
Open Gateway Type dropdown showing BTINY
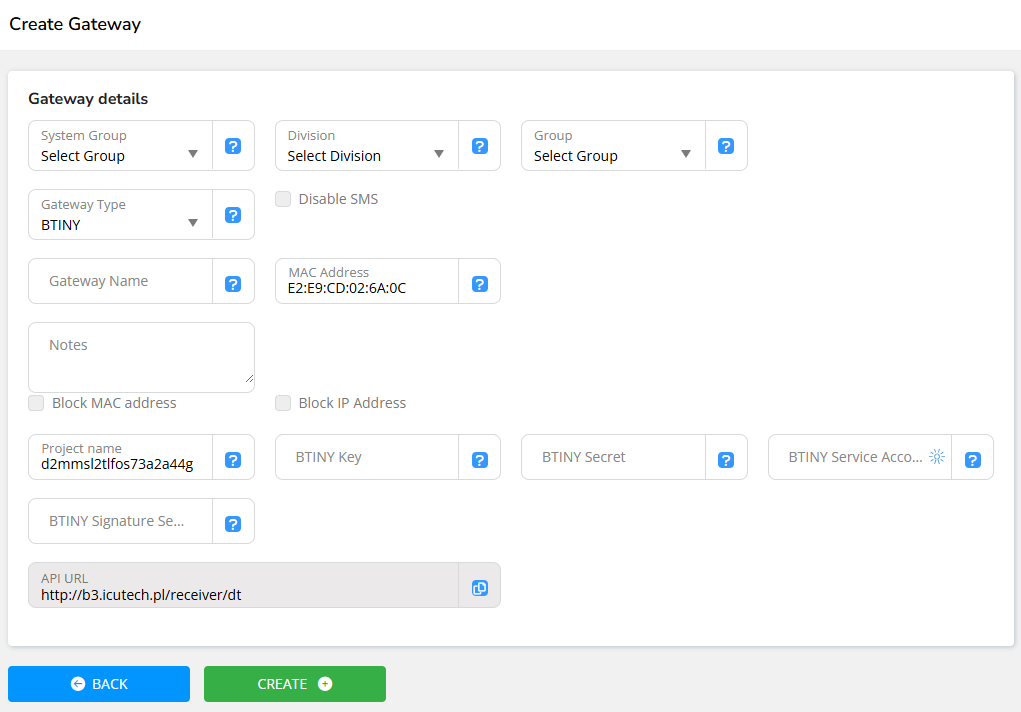point(120,215)
